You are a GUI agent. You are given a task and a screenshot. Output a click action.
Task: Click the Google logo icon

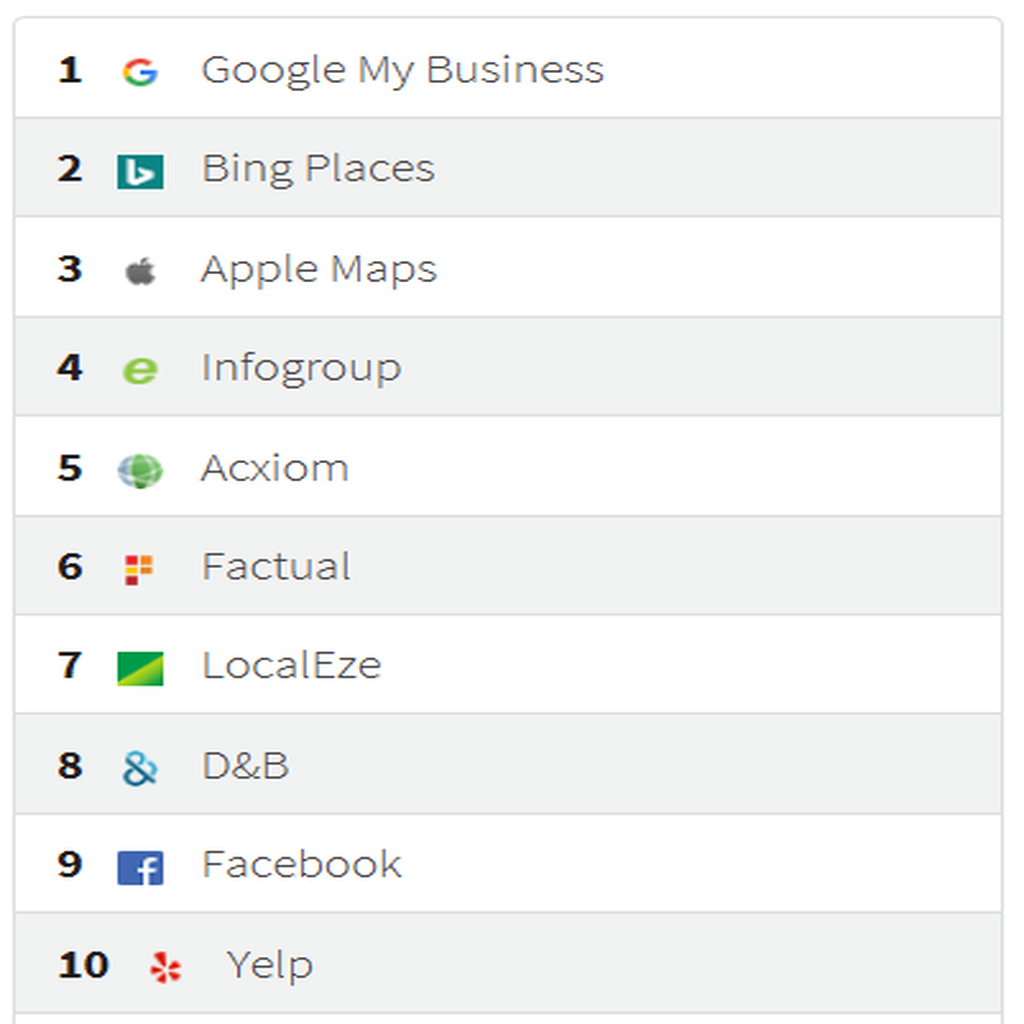click(x=140, y=72)
